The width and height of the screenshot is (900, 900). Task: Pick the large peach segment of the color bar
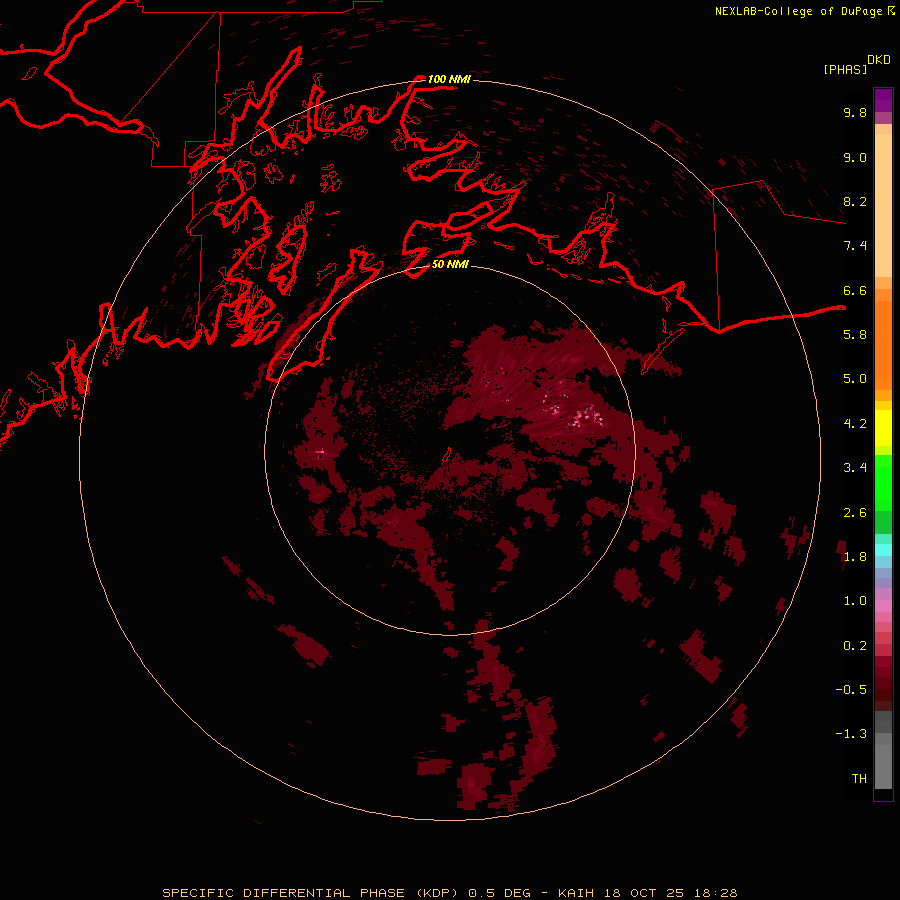tap(883, 205)
